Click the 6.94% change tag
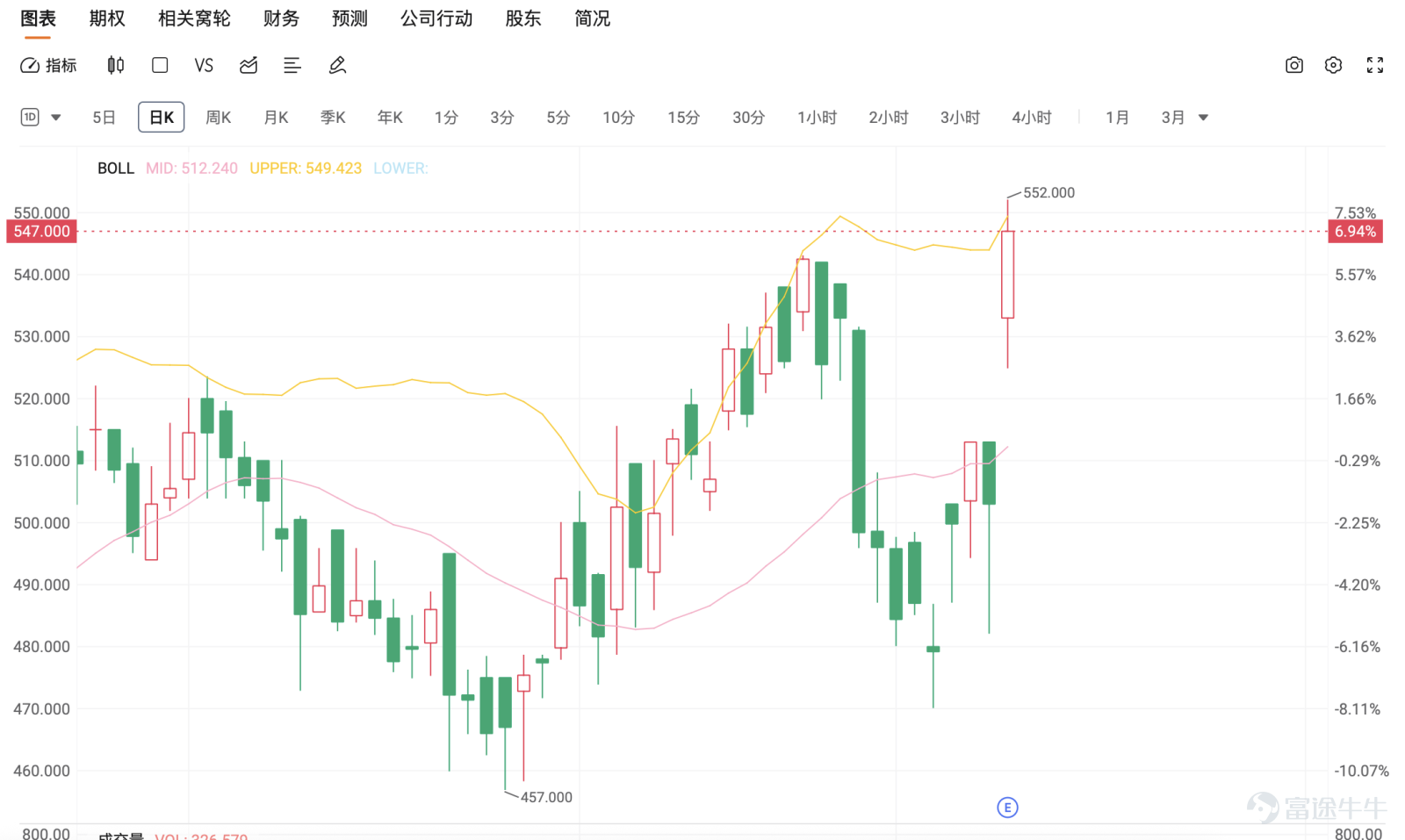Image resolution: width=1405 pixels, height=840 pixels. [x=1355, y=232]
